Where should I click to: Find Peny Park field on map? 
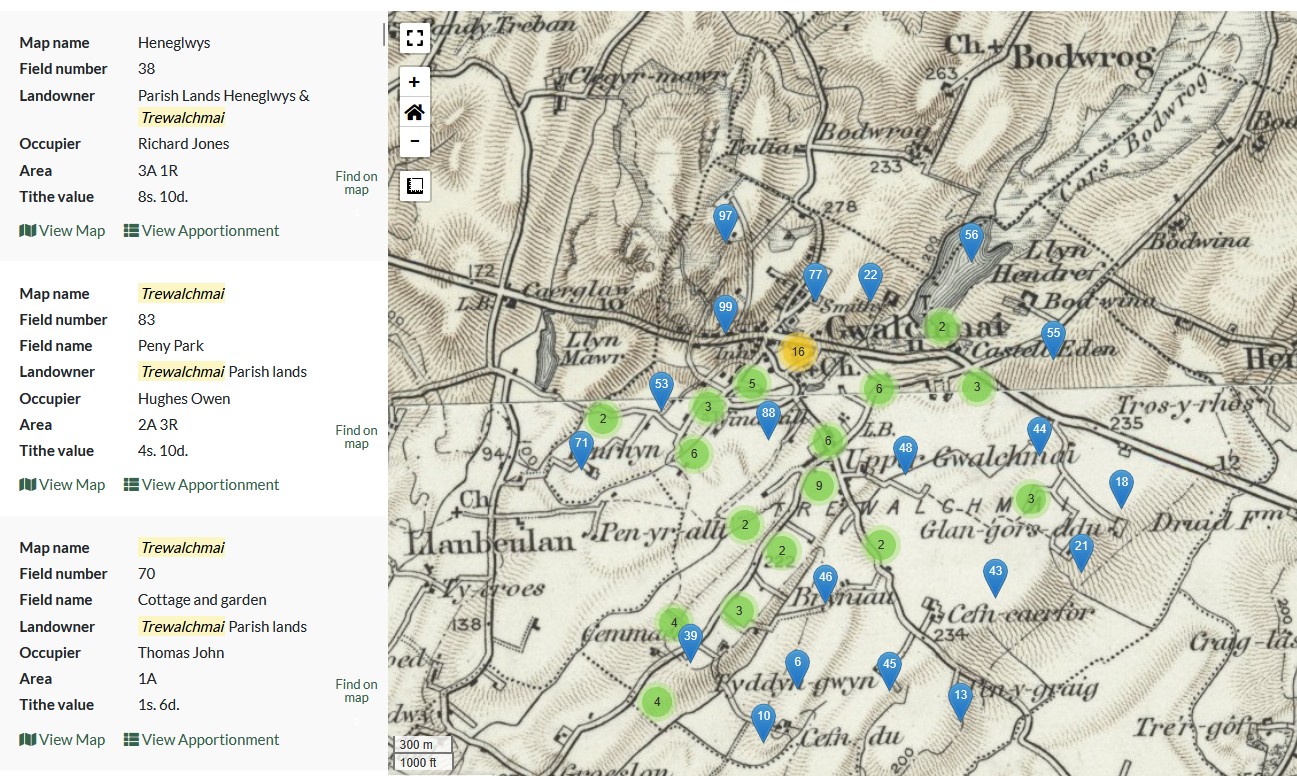(356, 437)
